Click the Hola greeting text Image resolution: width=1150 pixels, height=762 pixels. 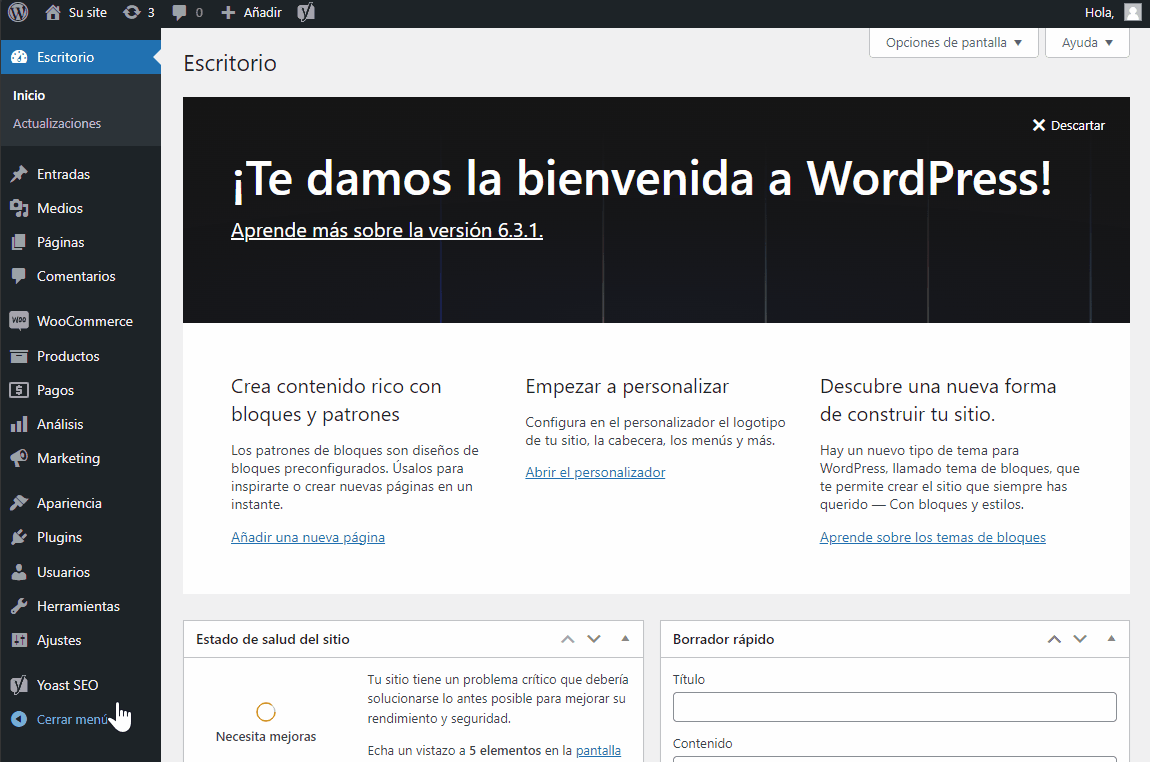point(1099,12)
